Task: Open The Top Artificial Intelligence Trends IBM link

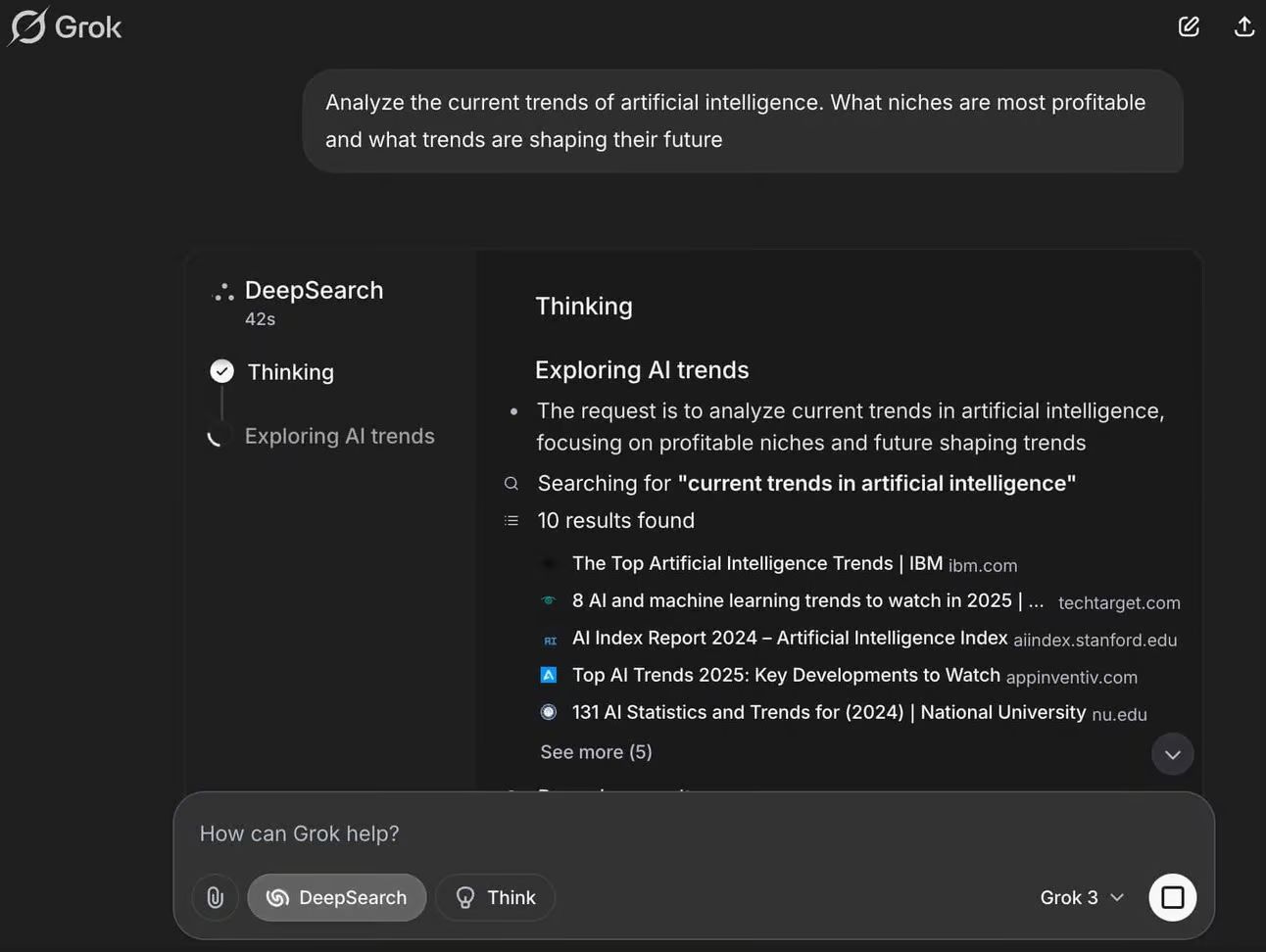Action: [756, 564]
